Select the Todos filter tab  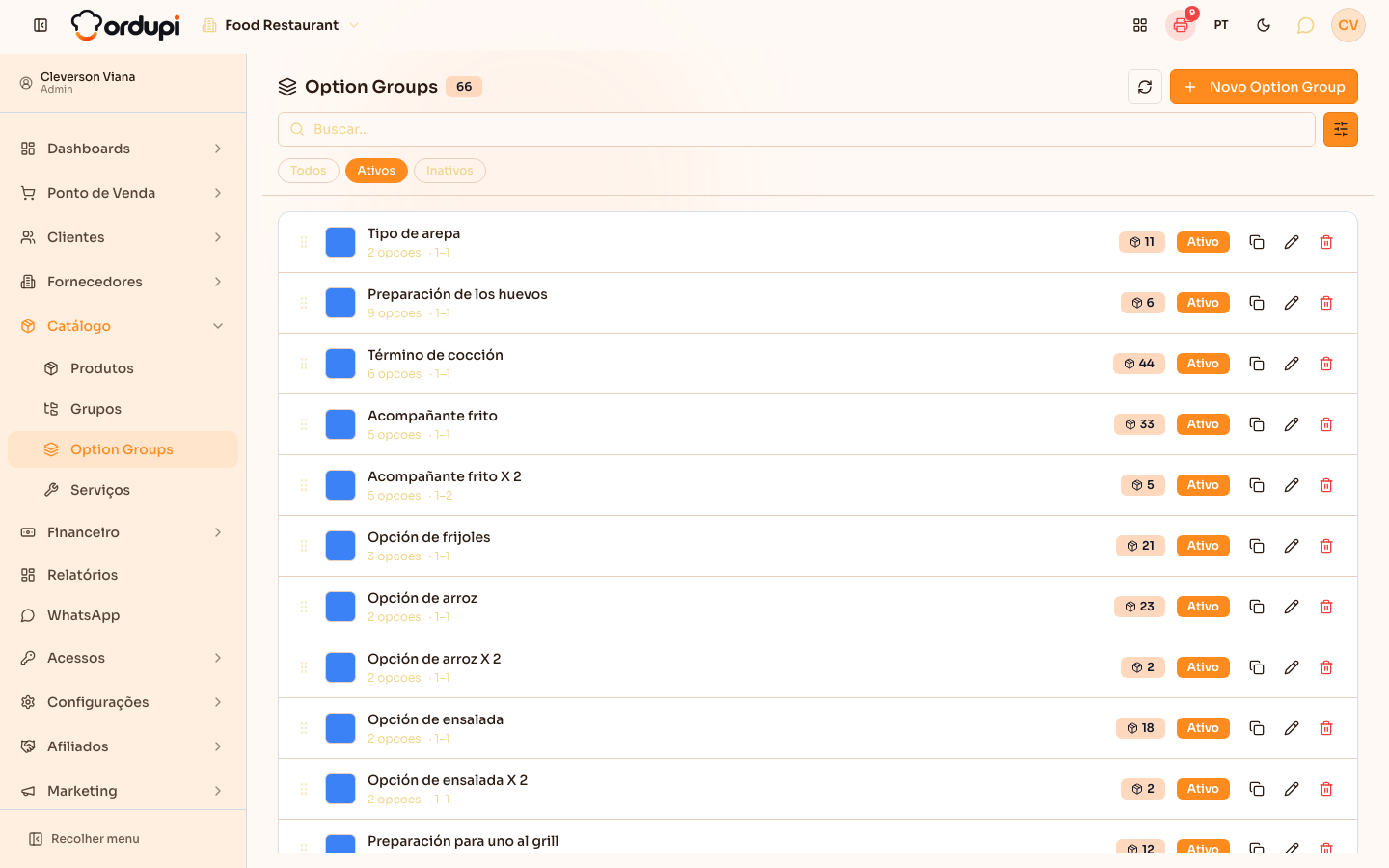(309, 171)
